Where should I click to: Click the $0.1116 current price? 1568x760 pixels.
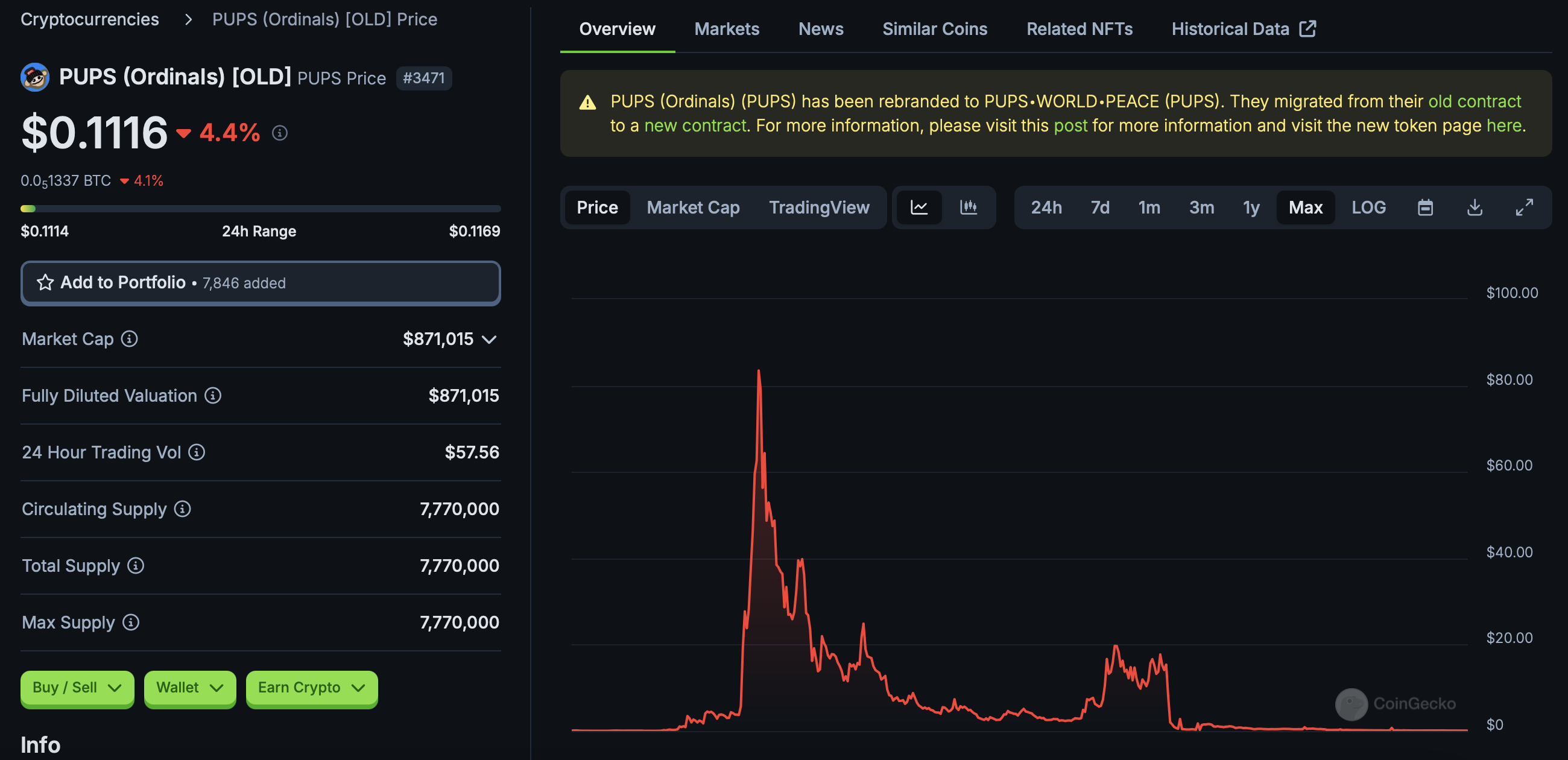pos(94,132)
